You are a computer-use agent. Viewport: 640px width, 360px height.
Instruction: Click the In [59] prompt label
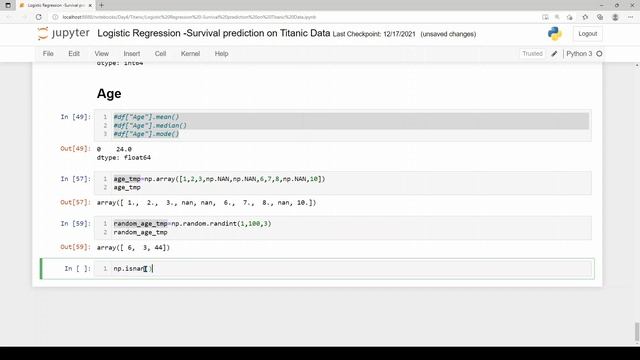click(x=76, y=224)
